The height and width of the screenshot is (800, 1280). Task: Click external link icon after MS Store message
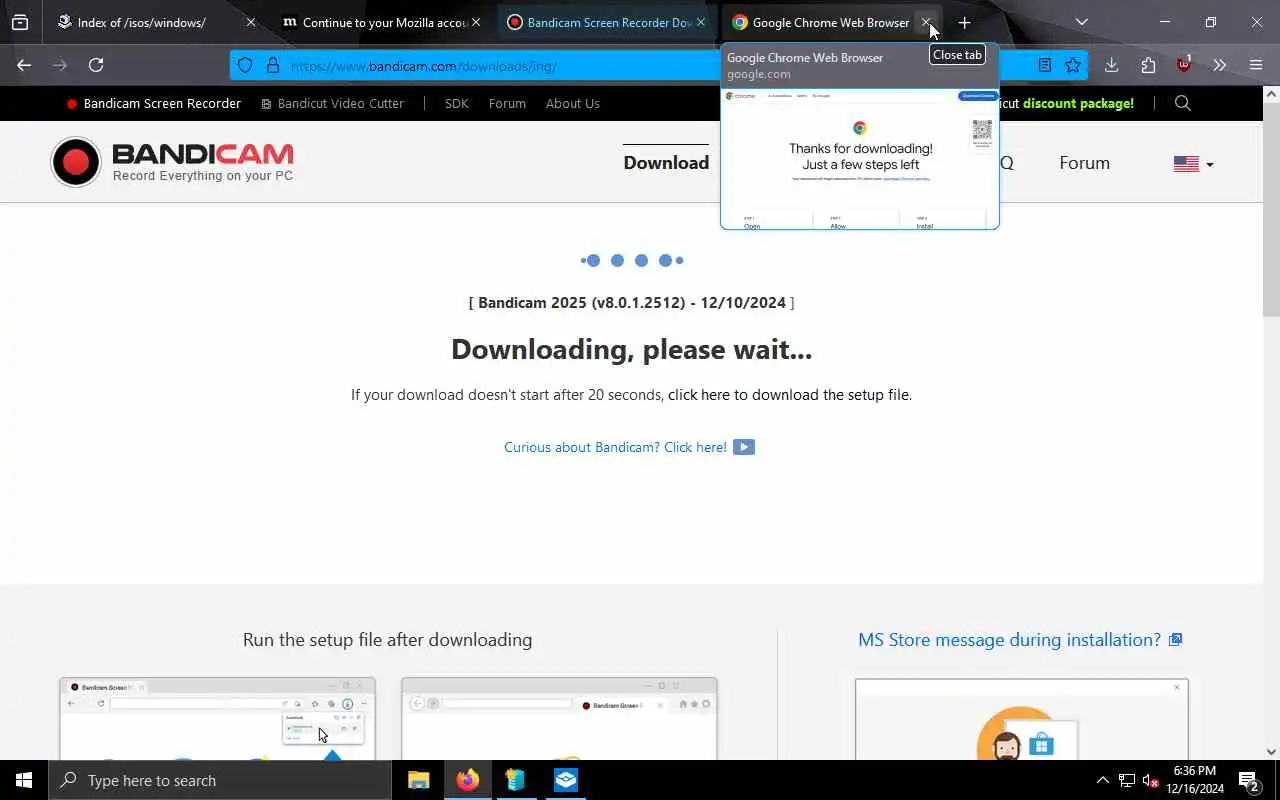coord(1176,640)
